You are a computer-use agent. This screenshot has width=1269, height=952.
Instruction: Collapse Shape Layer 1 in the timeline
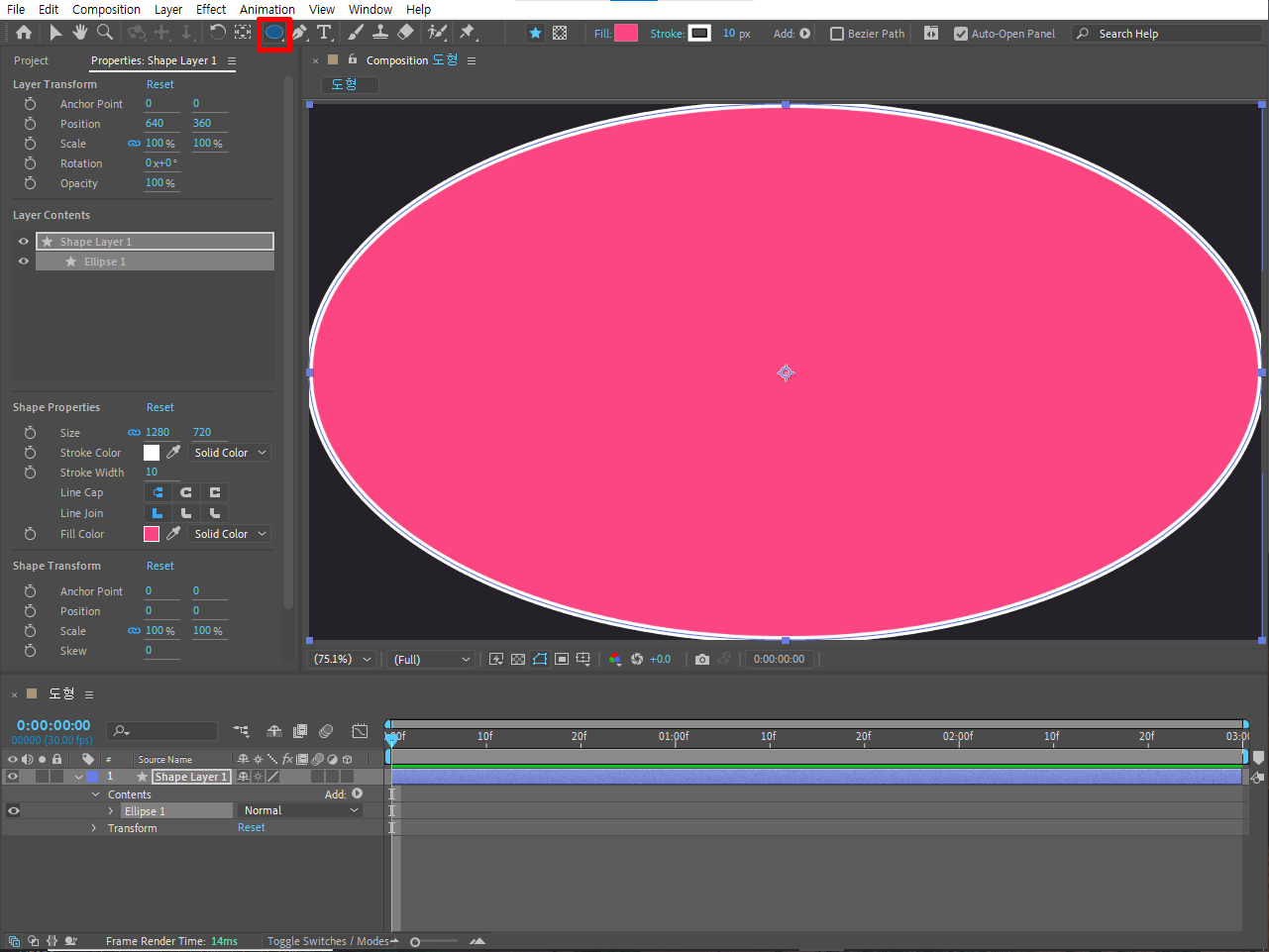tap(78, 777)
